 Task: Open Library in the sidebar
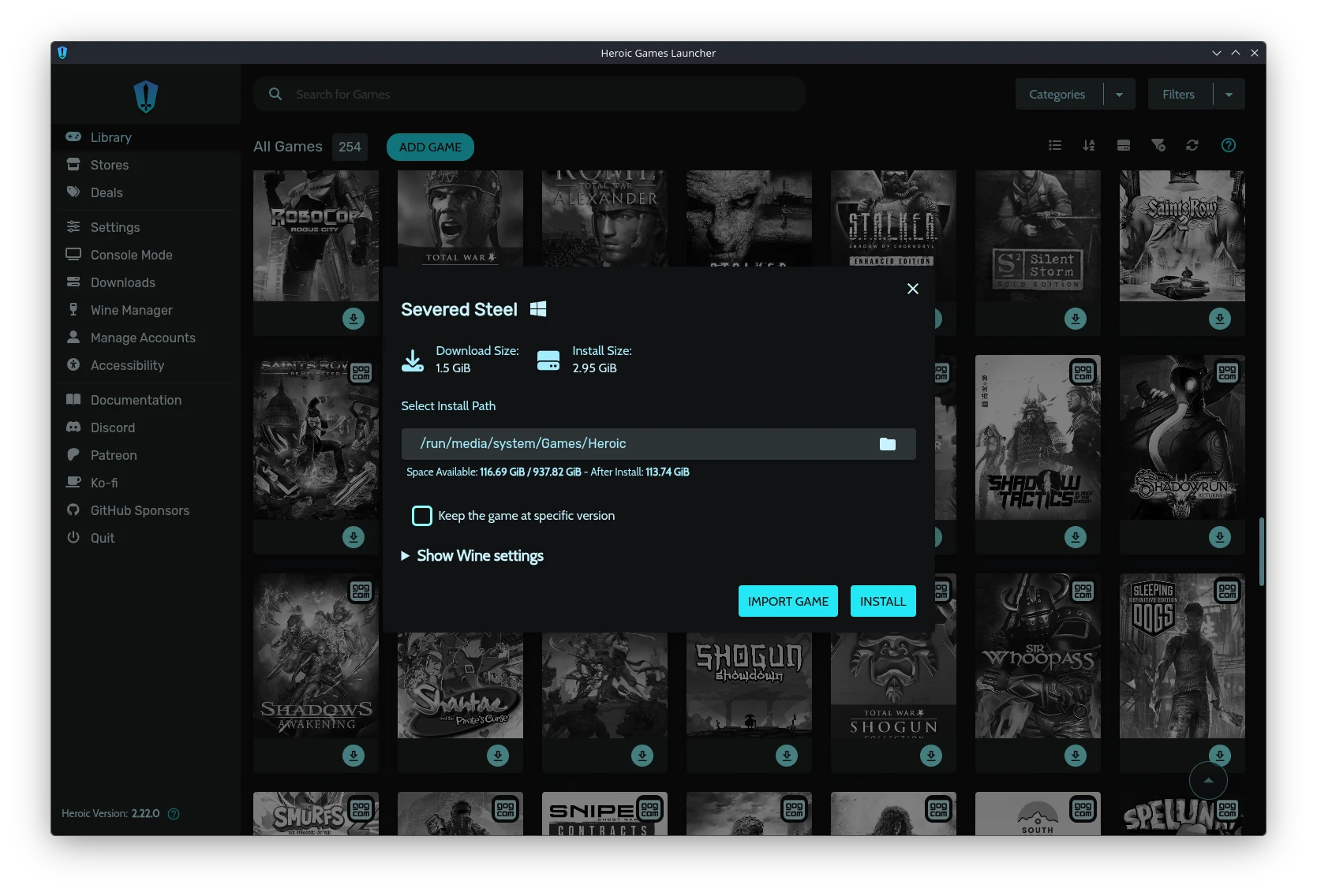(146, 137)
